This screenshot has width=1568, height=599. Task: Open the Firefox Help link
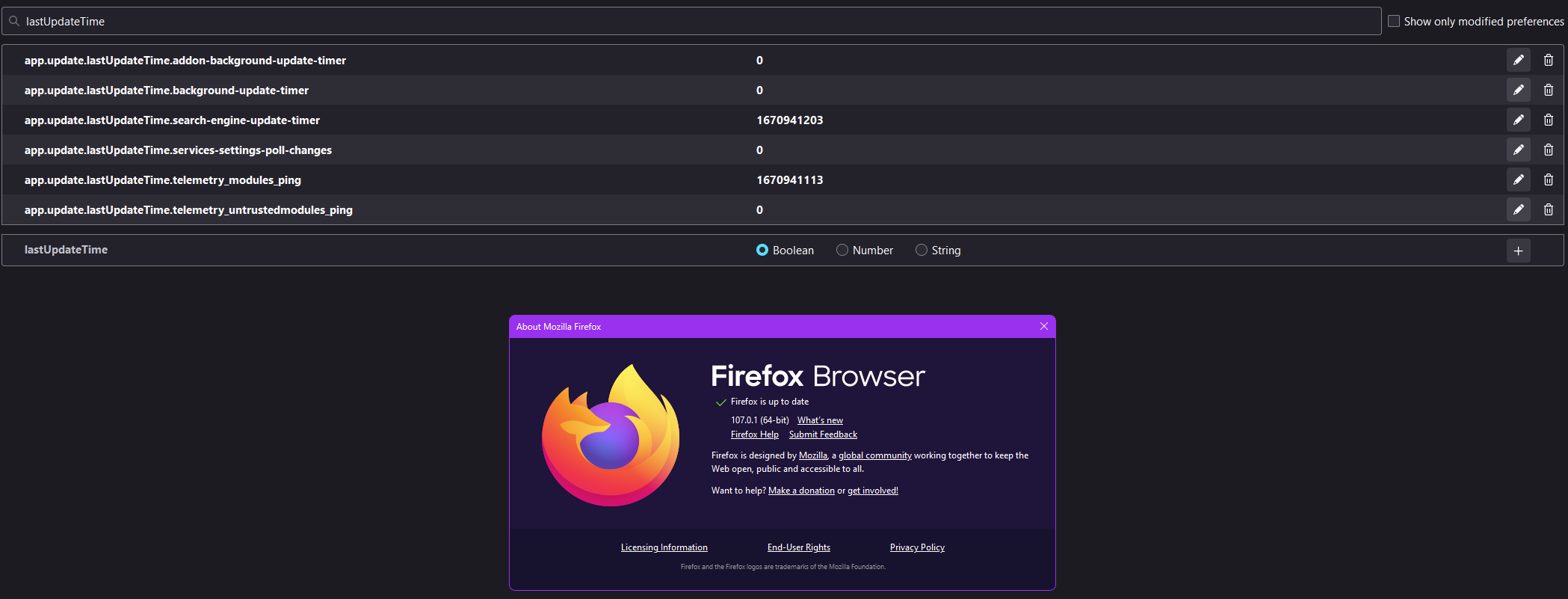[755, 434]
